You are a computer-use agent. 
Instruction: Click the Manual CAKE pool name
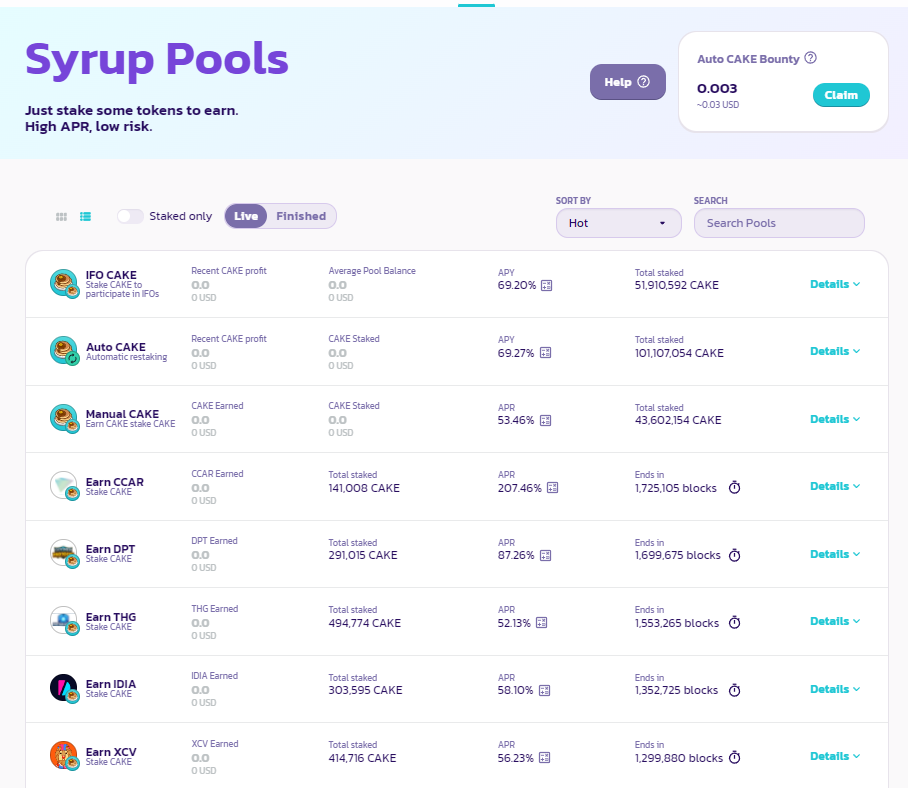(x=122, y=414)
